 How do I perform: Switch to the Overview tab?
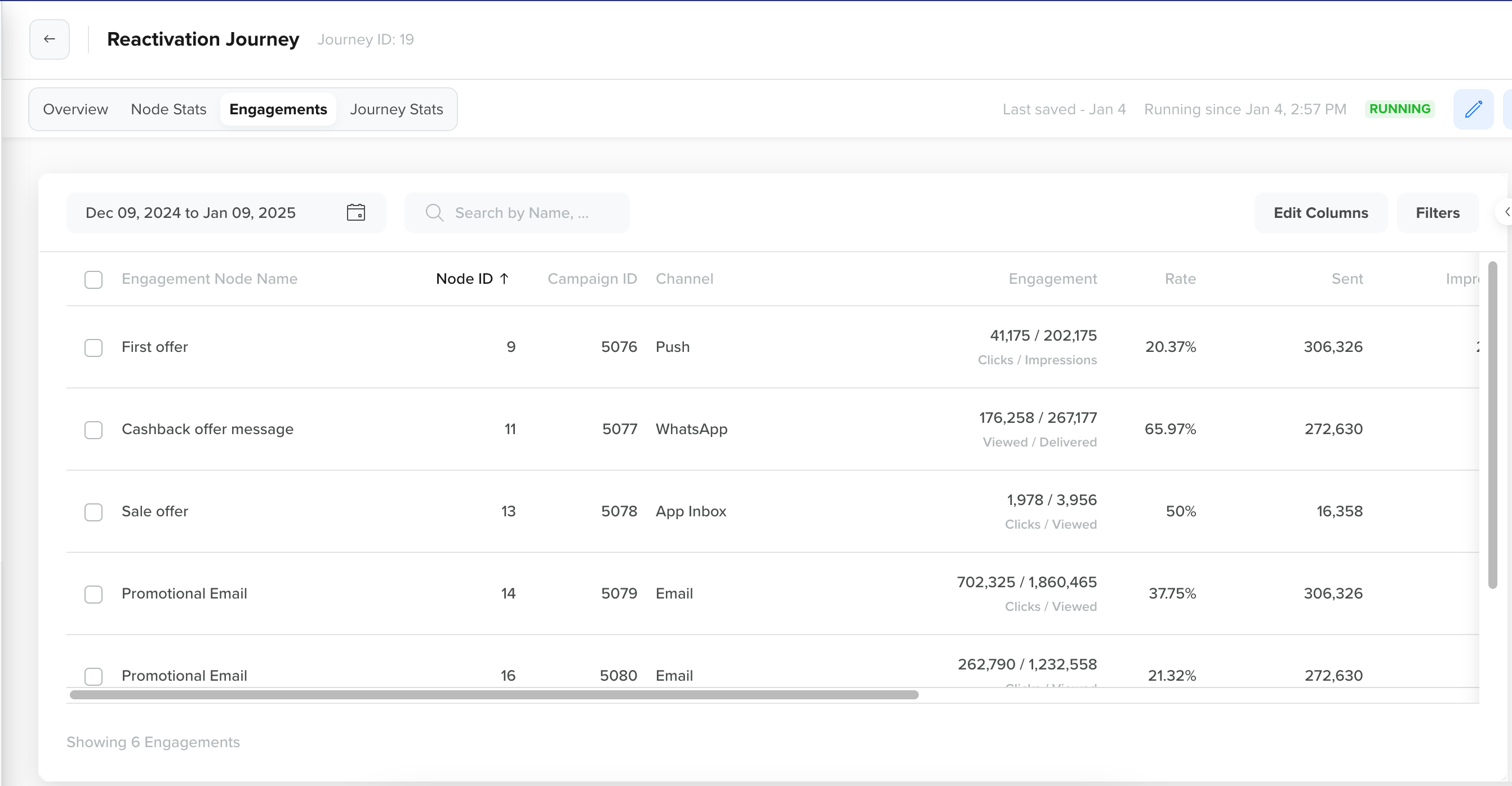pos(75,109)
